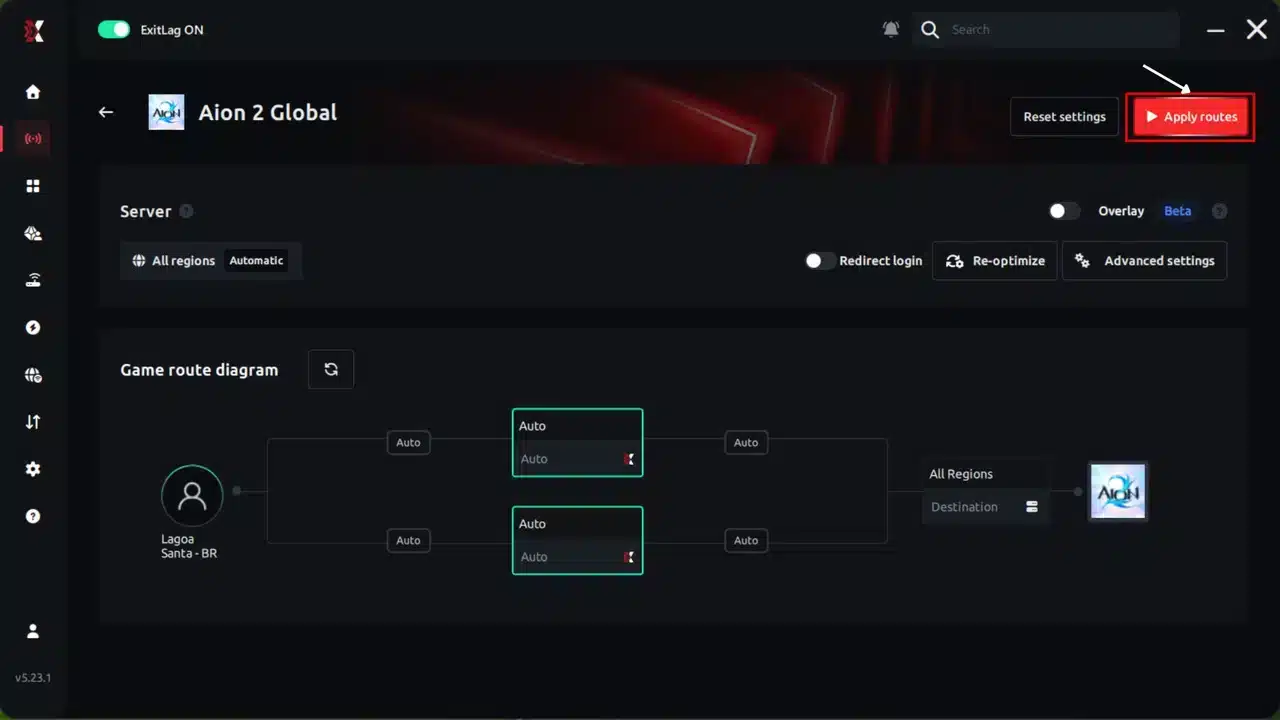Viewport: 1280px width, 720px height.
Task: Turn off the ExitLag ON switch
Action: point(114,30)
